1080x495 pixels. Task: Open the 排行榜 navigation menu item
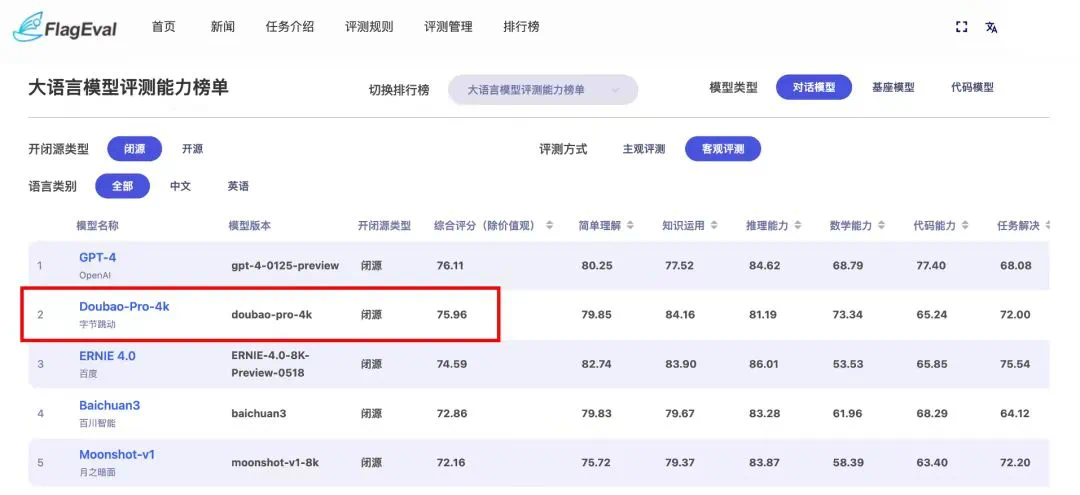coord(521,27)
